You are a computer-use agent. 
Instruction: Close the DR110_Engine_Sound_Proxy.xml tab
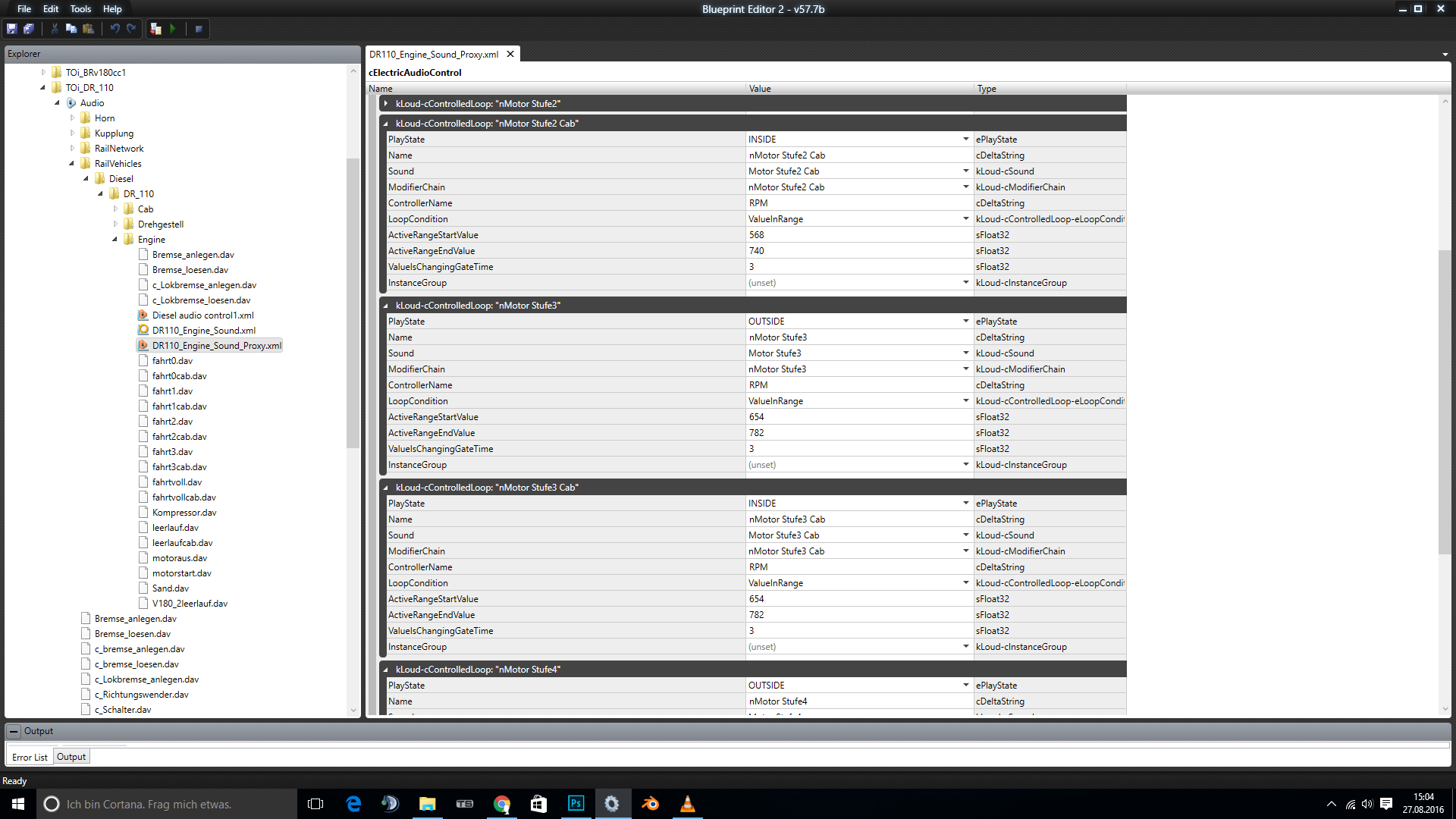point(510,54)
